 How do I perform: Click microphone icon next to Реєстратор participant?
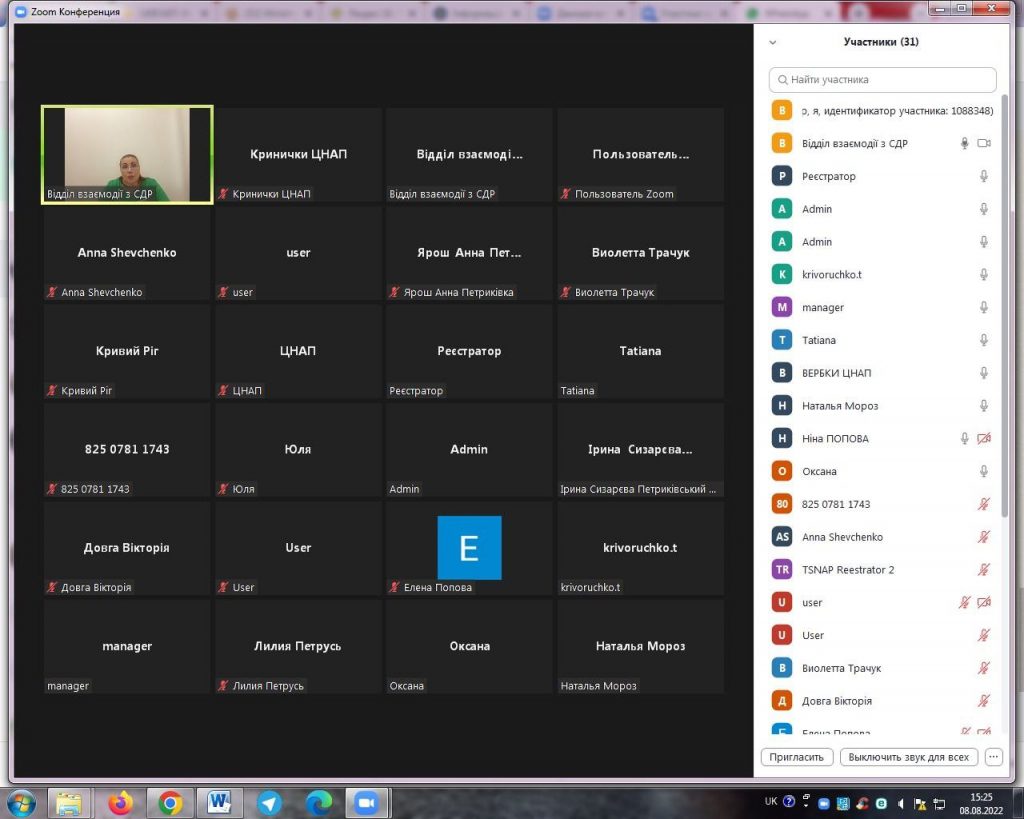tap(984, 176)
